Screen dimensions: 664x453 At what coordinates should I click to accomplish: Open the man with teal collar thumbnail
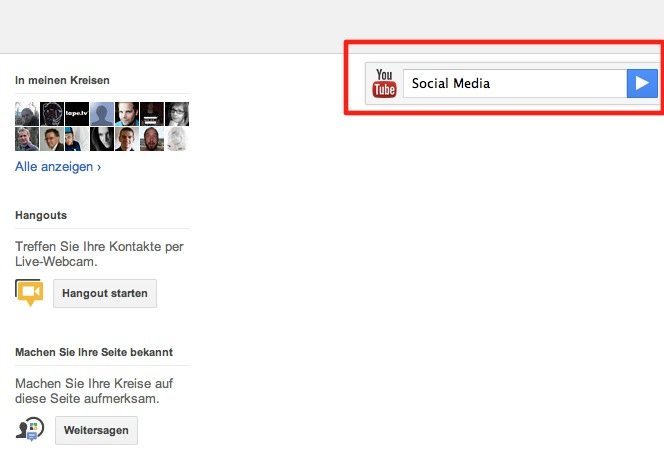tap(127, 114)
